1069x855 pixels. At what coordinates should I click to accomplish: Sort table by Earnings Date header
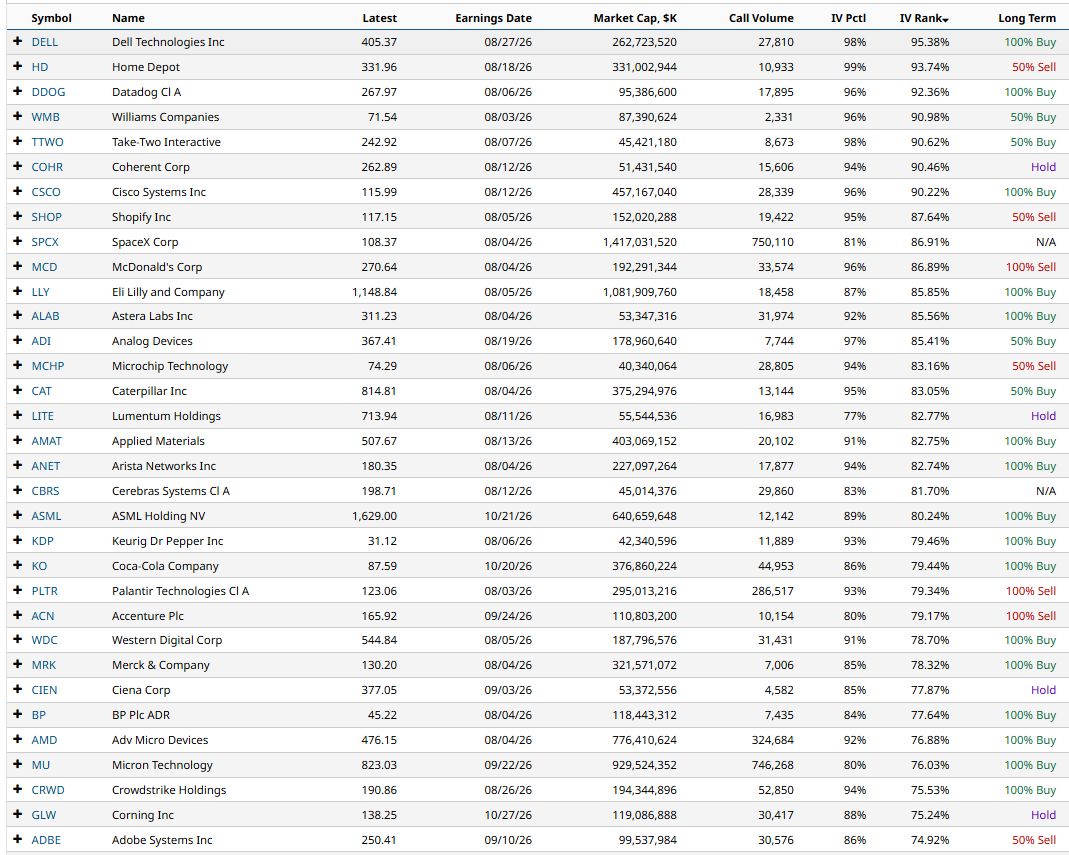(494, 18)
